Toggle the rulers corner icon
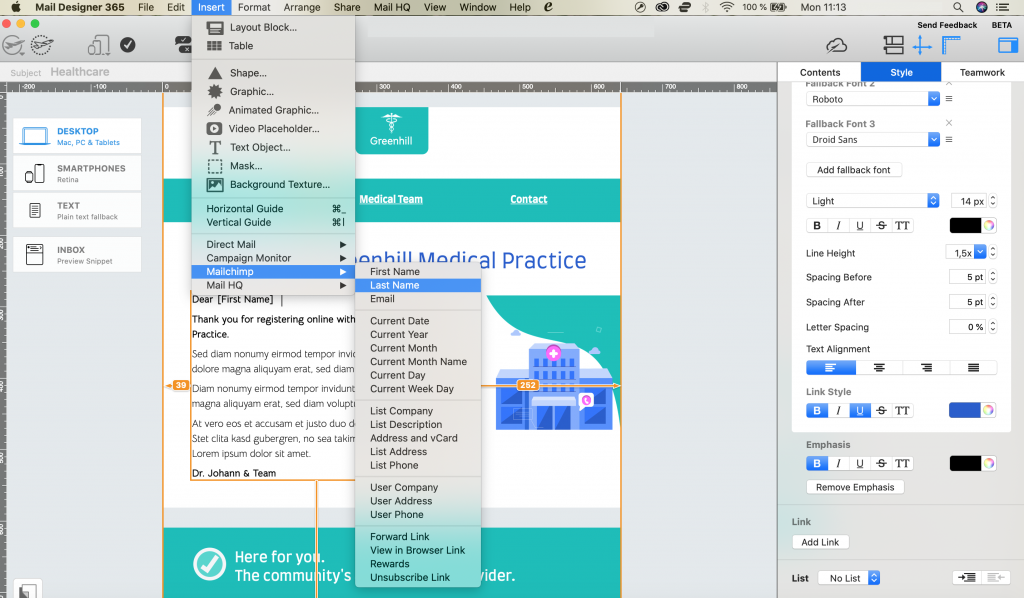Image resolution: width=1024 pixels, height=598 pixels. 951,45
